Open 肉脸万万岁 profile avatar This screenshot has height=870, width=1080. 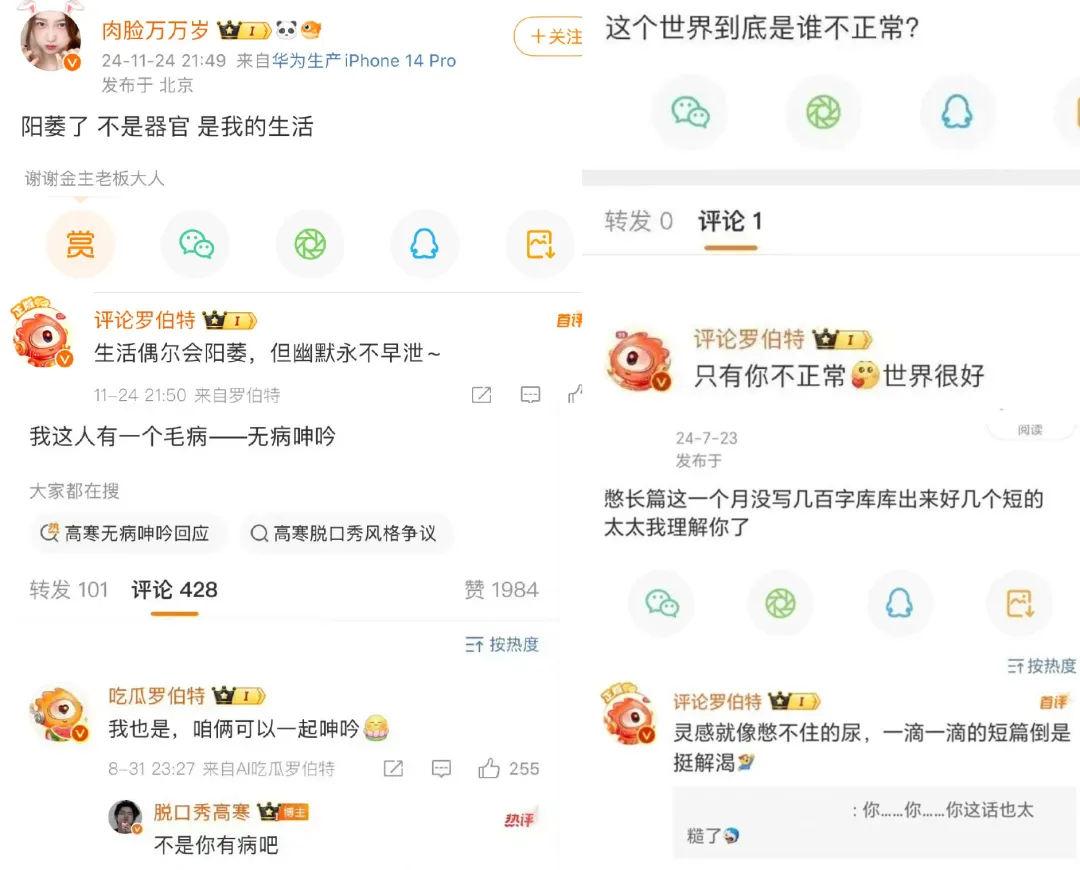pyautogui.click(x=50, y=39)
